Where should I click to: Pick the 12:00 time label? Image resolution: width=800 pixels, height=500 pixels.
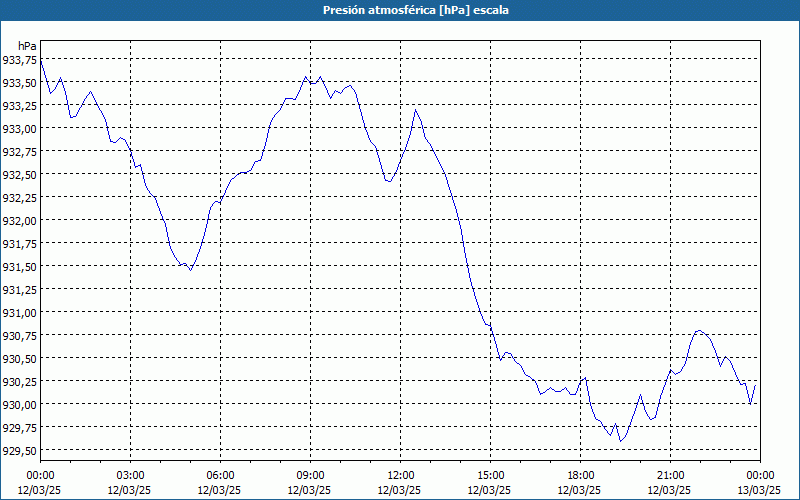point(401,476)
